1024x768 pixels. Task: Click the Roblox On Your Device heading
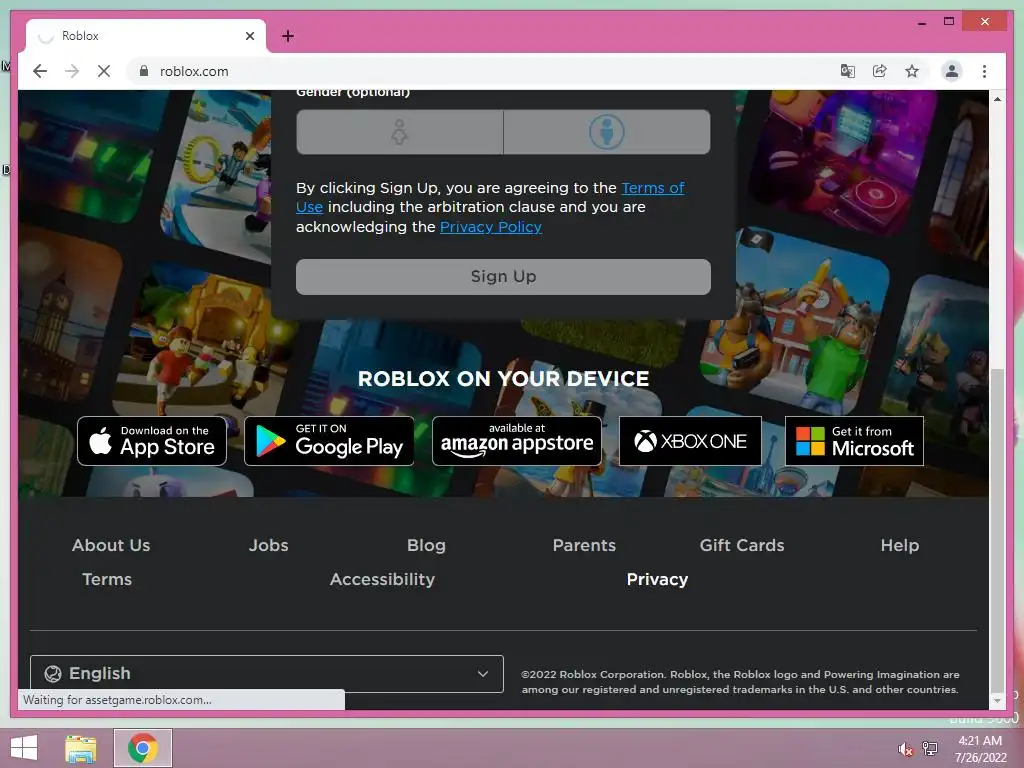click(x=504, y=379)
